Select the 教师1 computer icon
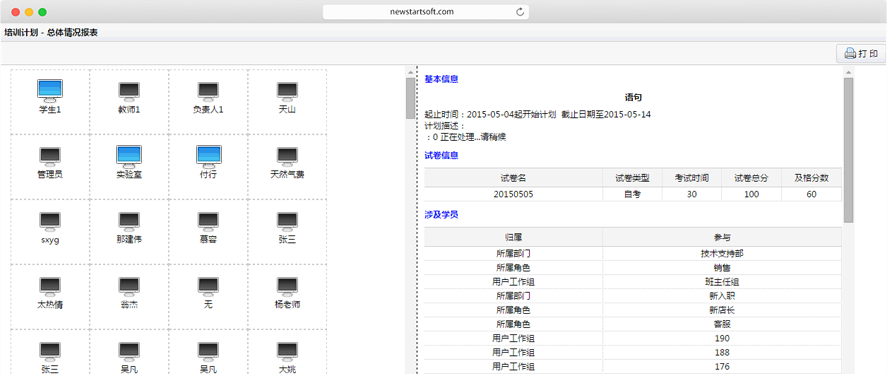Viewport: 887px width, 374px height. pos(129,92)
